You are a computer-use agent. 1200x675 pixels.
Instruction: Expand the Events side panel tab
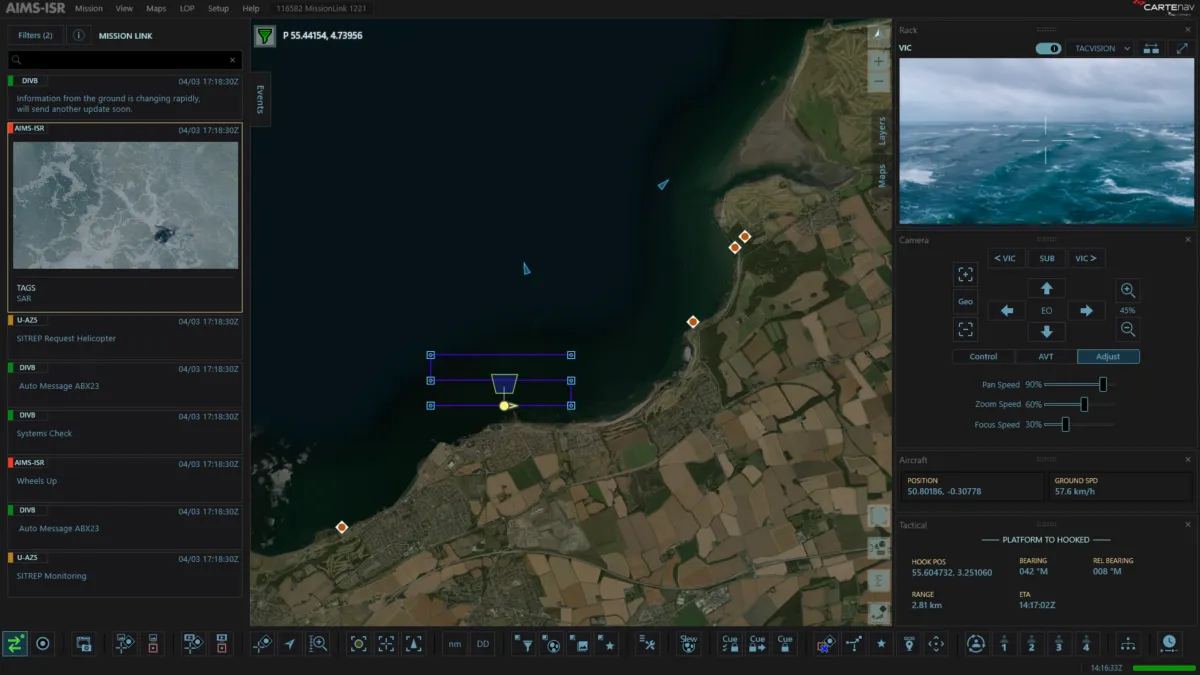point(260,99)
